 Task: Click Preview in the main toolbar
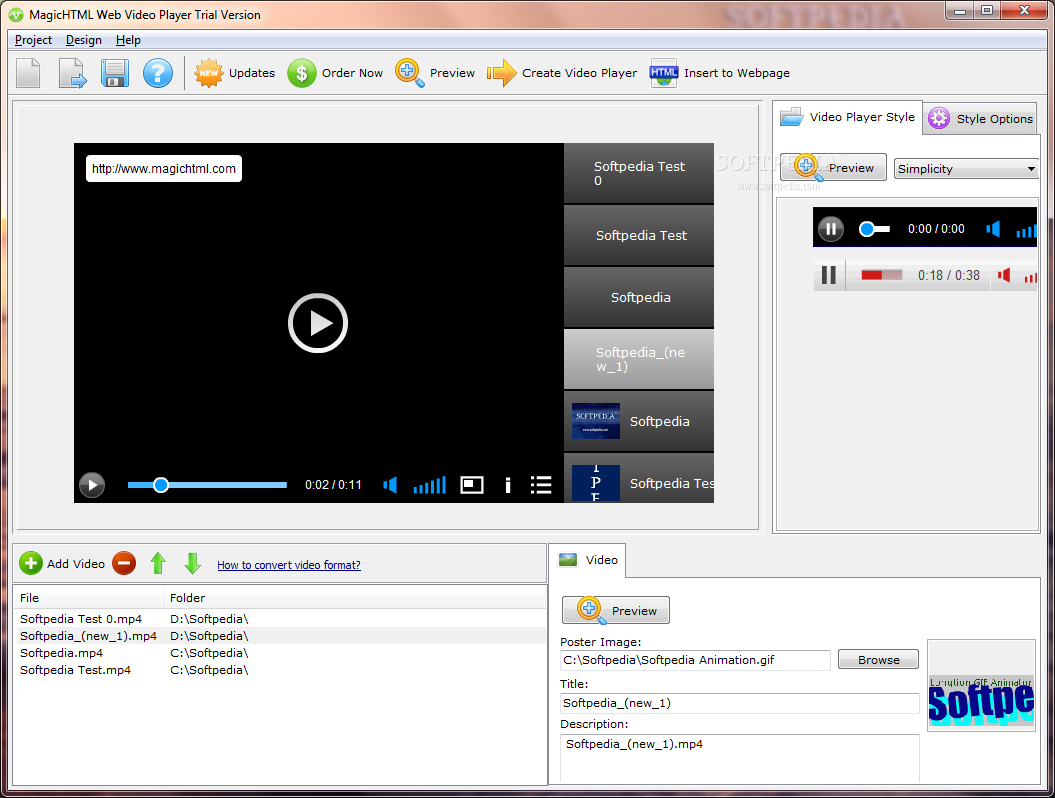pyautogui.click(x=435, y=73)
